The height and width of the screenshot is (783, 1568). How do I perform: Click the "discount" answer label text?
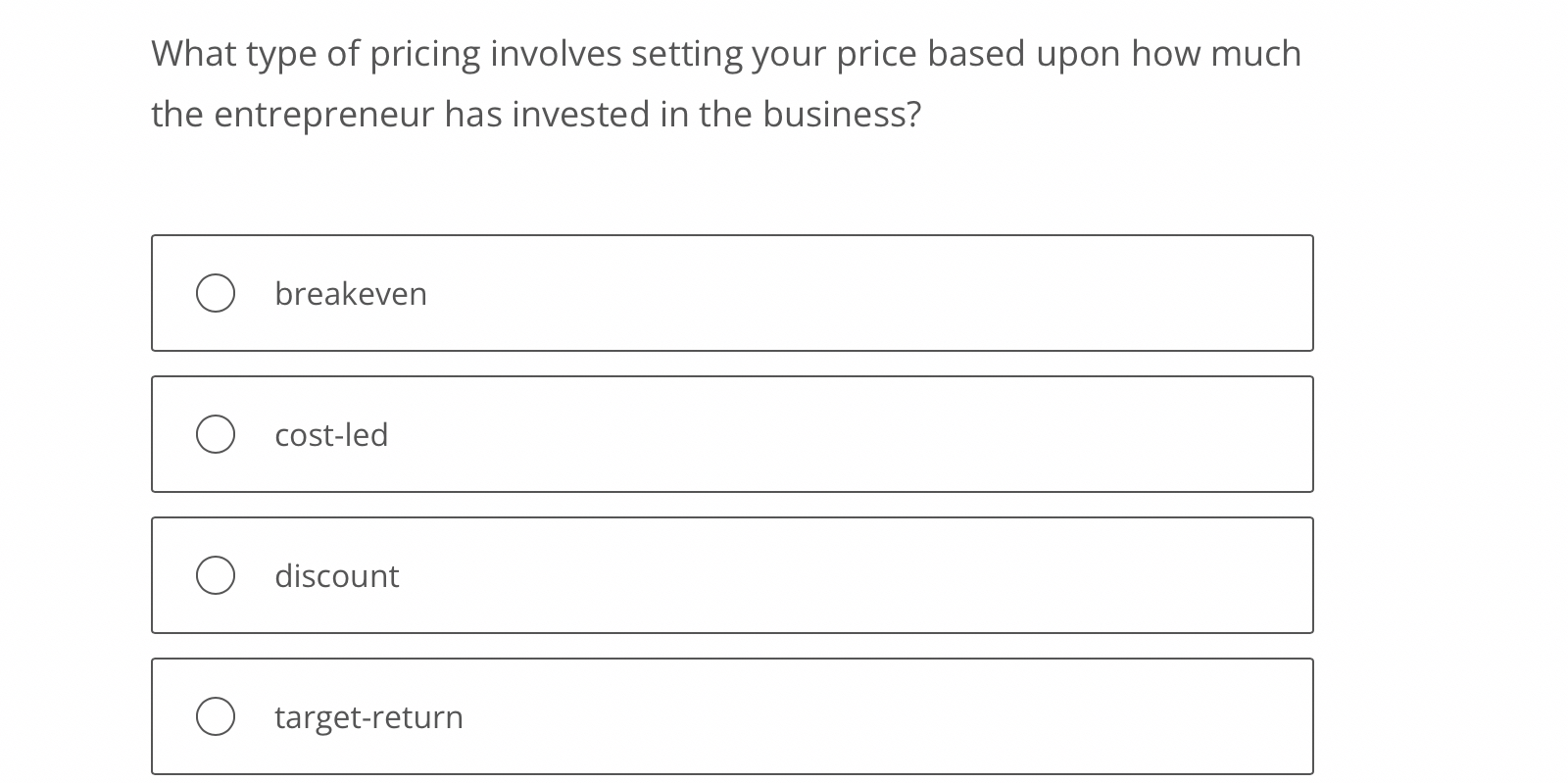point(336,576)
